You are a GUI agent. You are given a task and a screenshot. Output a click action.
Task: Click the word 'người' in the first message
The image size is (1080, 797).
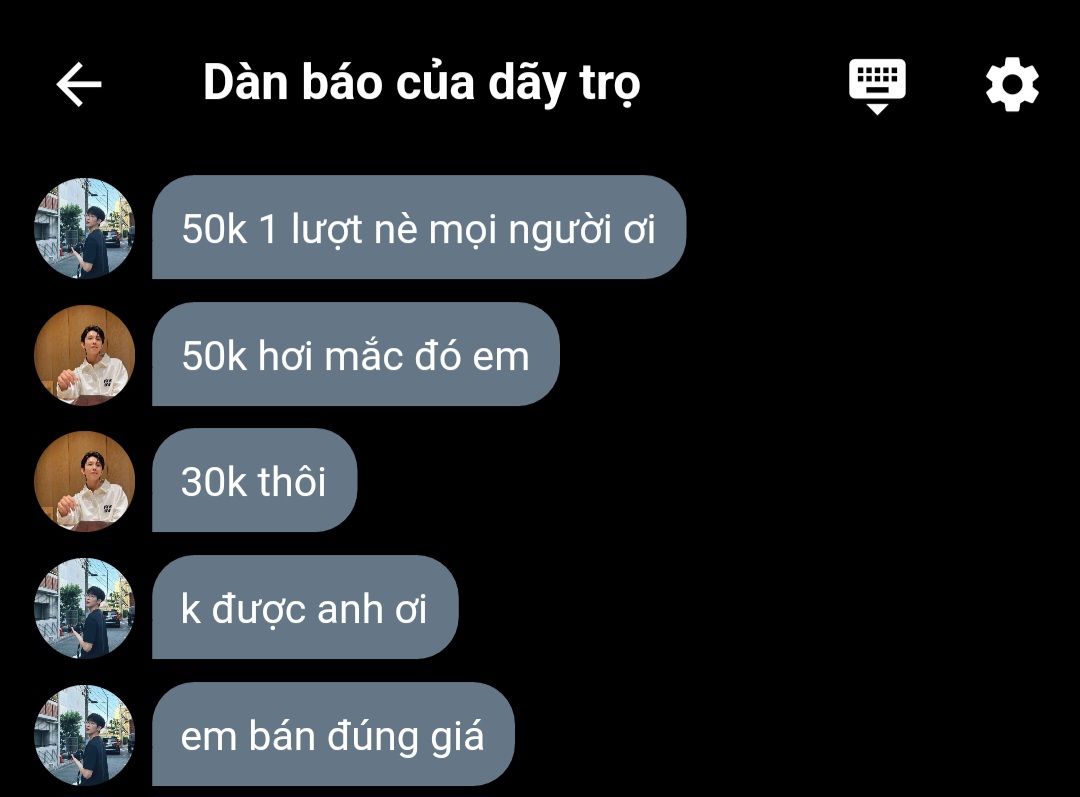tap(561, 231)
